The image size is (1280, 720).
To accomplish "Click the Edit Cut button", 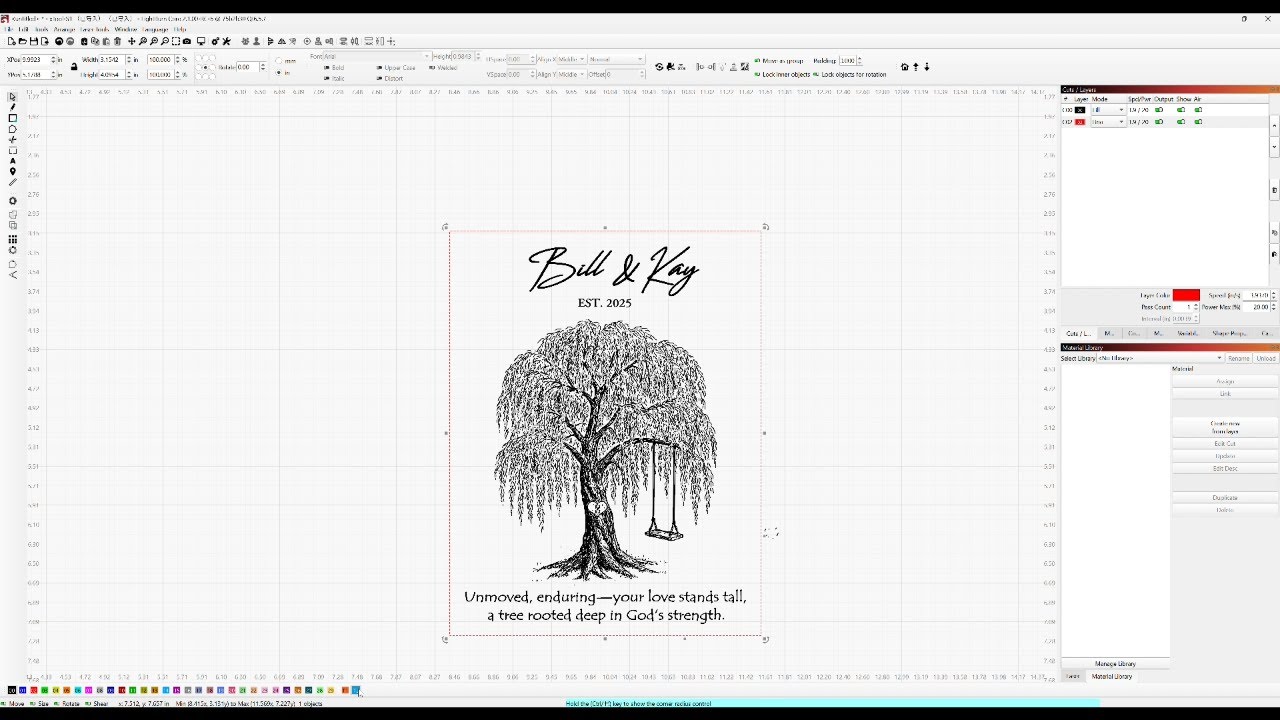I will (1225, 444).
